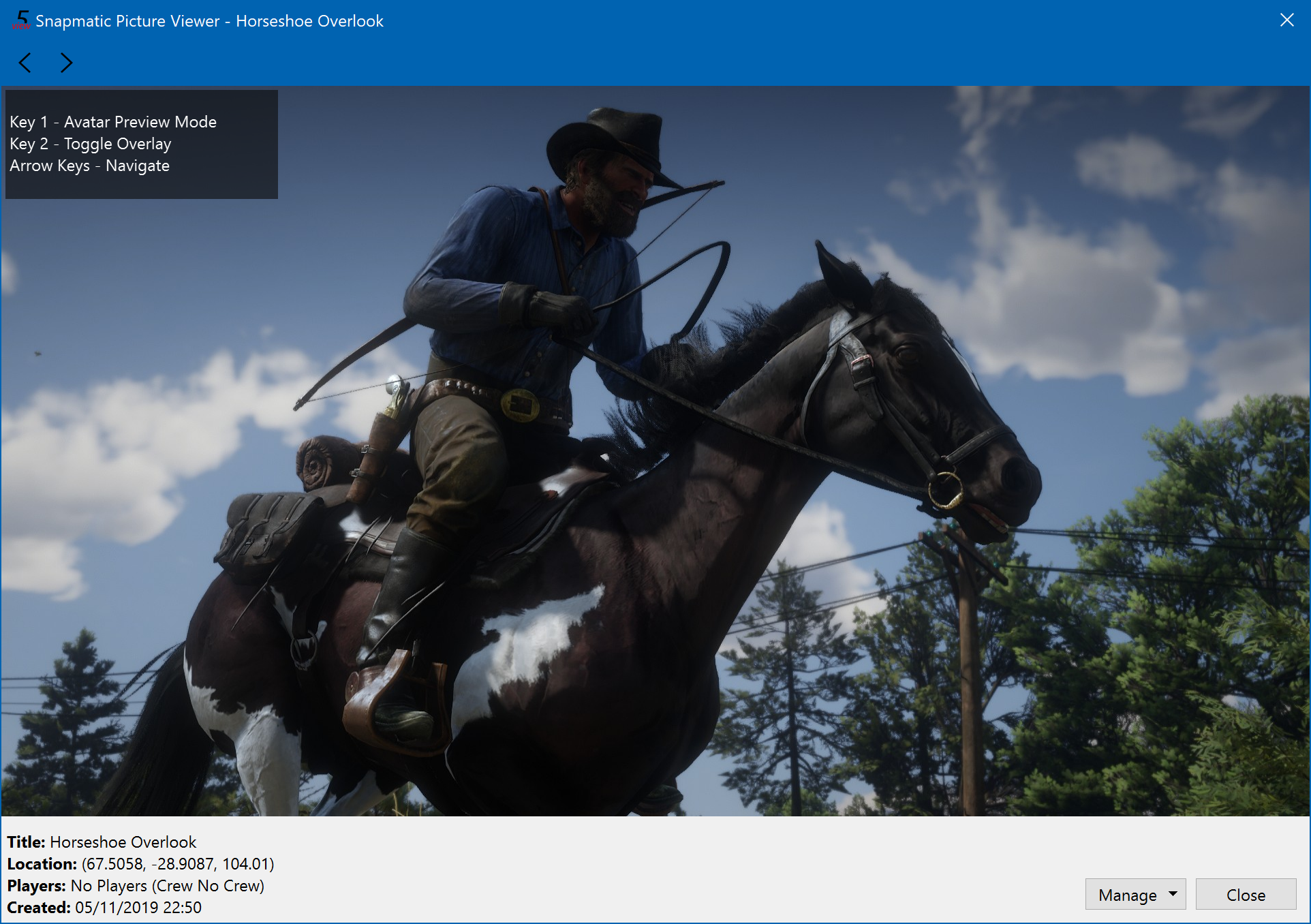The width and height of the screenshot is (1311, 924).
Task: Select the Players: No Players text
Action: click(136, 886)
